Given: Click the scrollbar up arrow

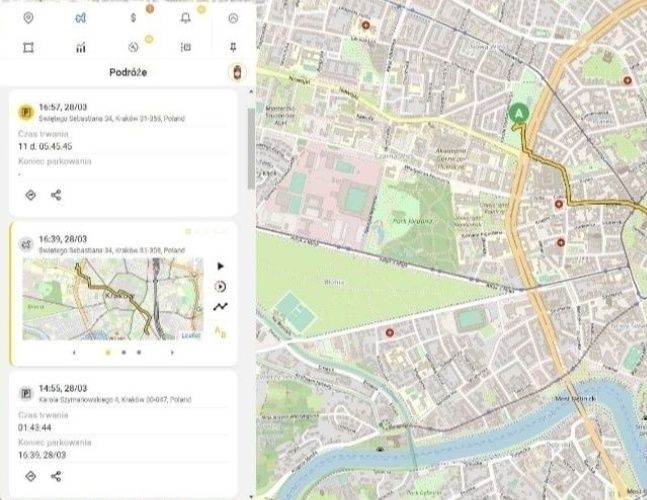Looking at the screenshot, I should pyautogui.click(x=251, y=92).
